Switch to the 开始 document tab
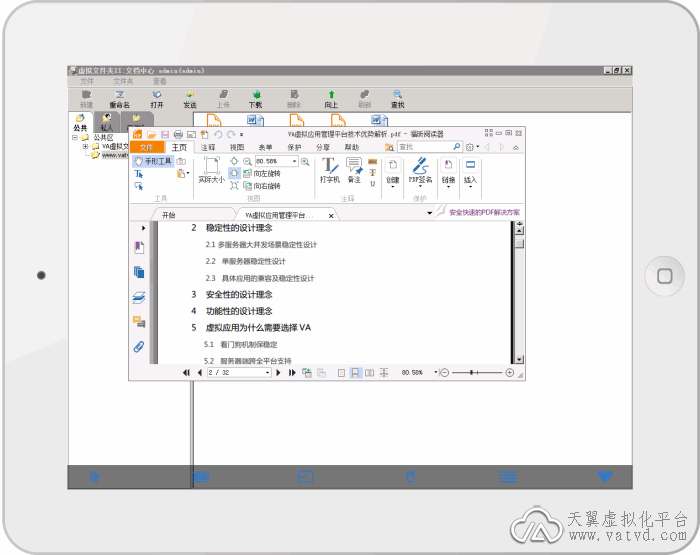The width and height of the screenshot is (700, 555). 168,214
